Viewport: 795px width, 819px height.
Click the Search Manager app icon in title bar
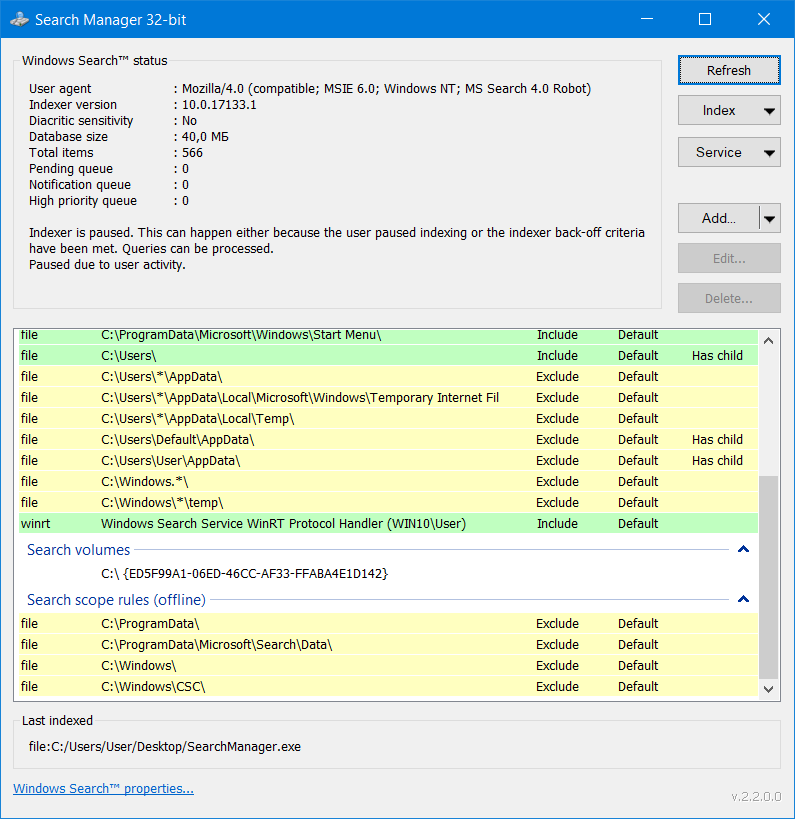point(20,20)
